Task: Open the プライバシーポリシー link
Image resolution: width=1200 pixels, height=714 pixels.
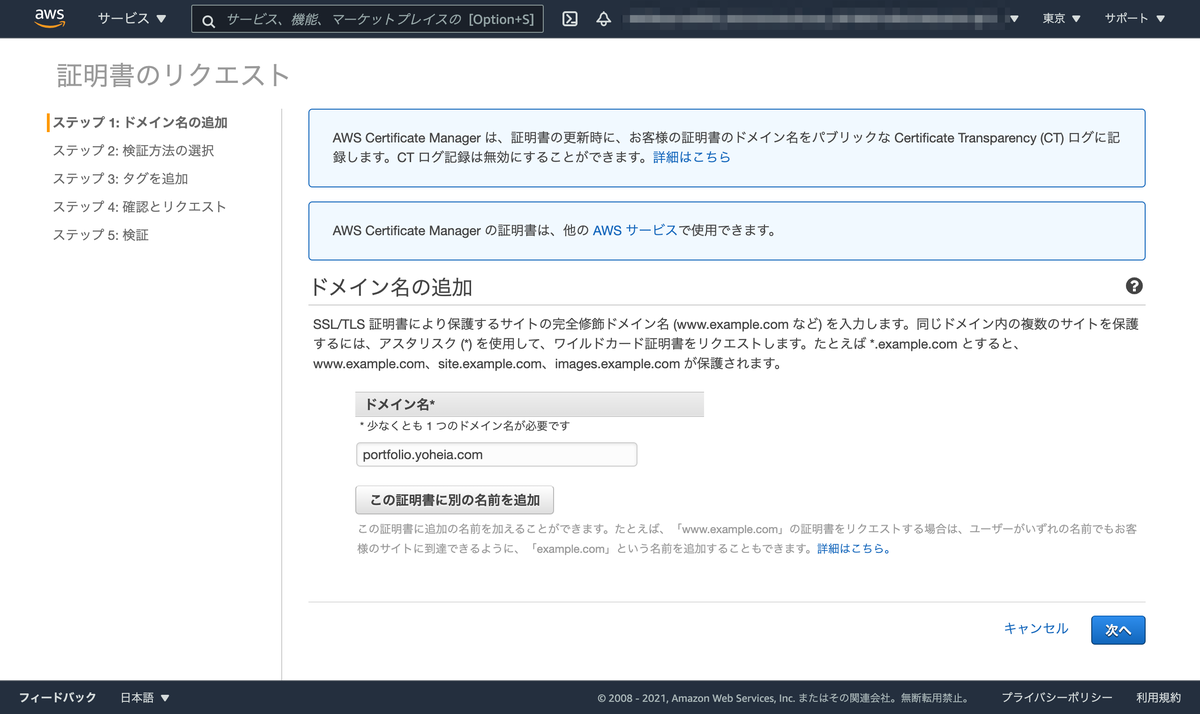Action: (1057, 697)
